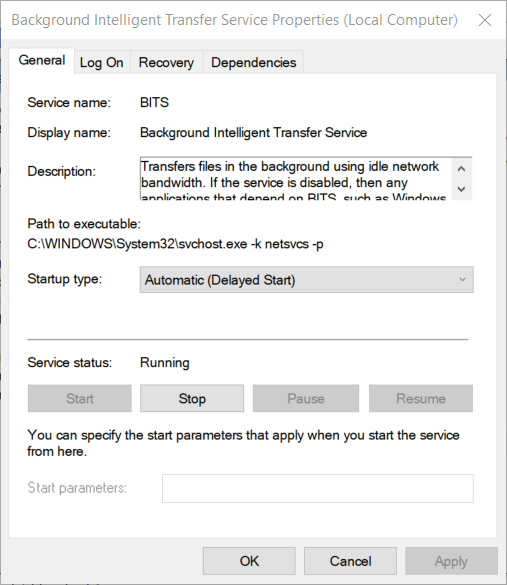Click the dialog title bar text
This screenshot has width=507, height=585.
[235, 20]
